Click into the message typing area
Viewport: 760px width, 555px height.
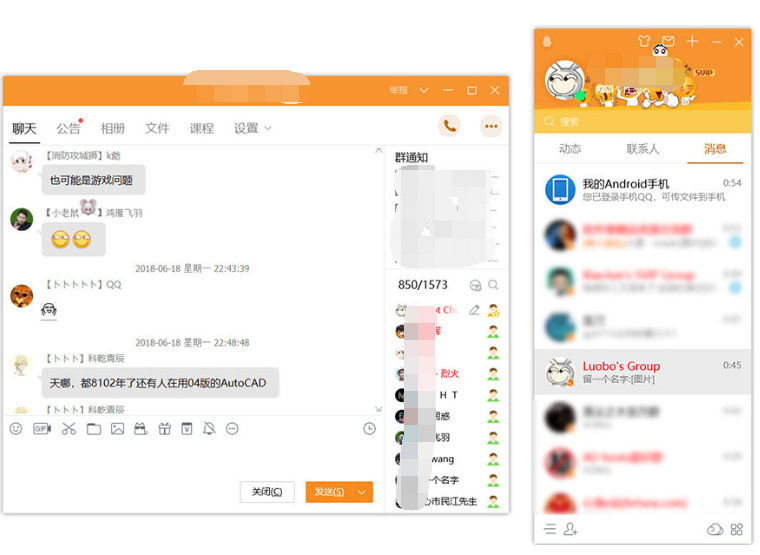click(194, 458)
